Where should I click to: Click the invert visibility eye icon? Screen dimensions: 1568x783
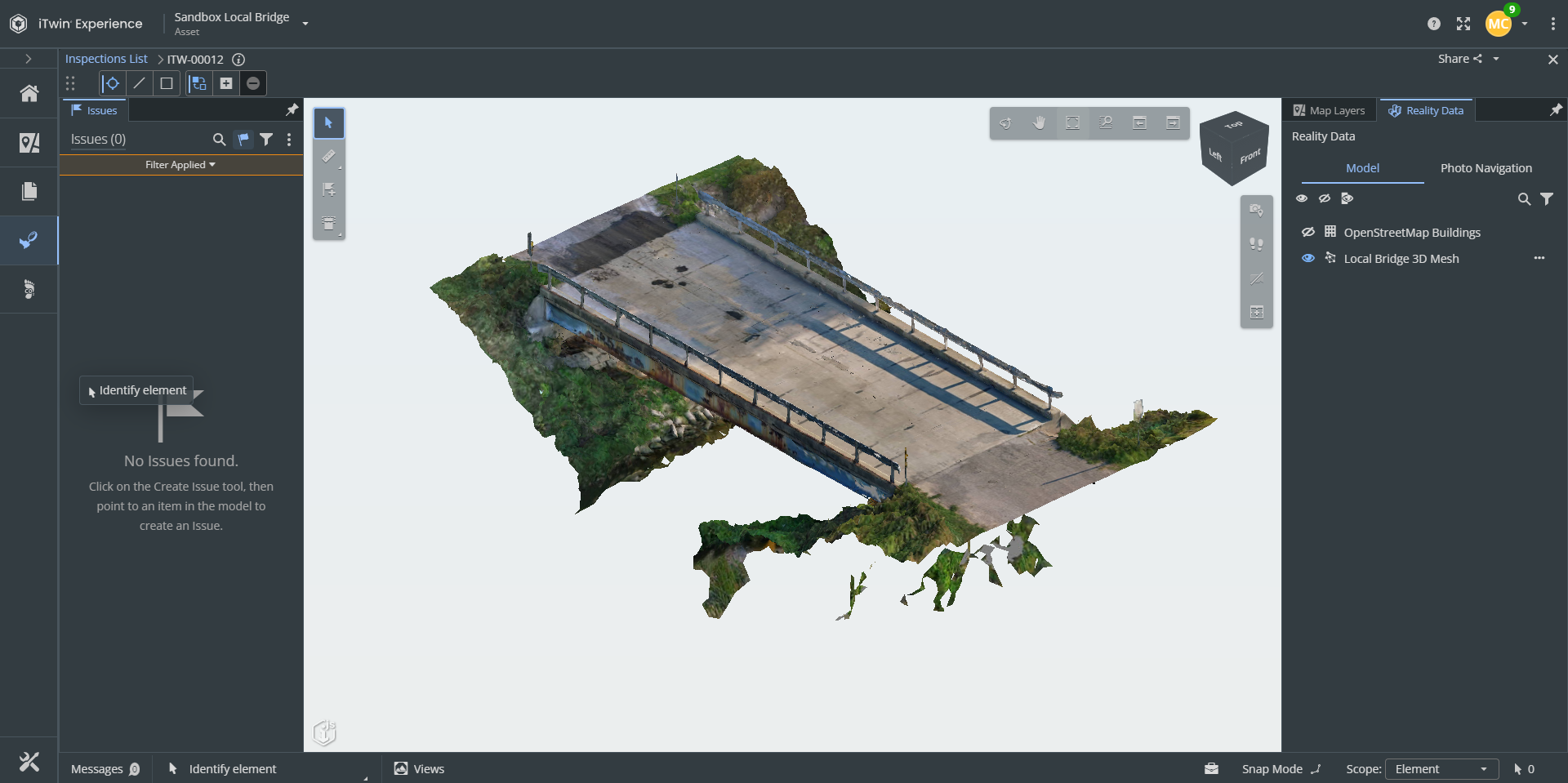click(1347, 198)
